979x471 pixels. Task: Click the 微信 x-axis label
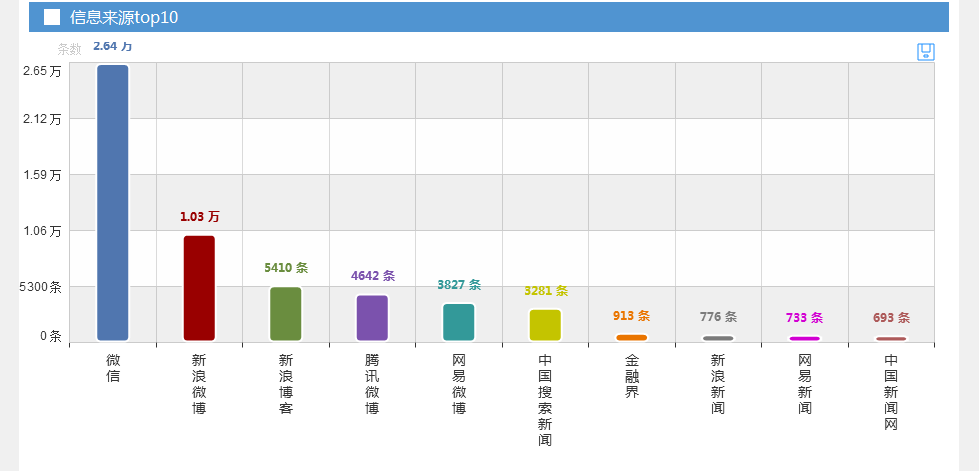[x=113, y=367]
